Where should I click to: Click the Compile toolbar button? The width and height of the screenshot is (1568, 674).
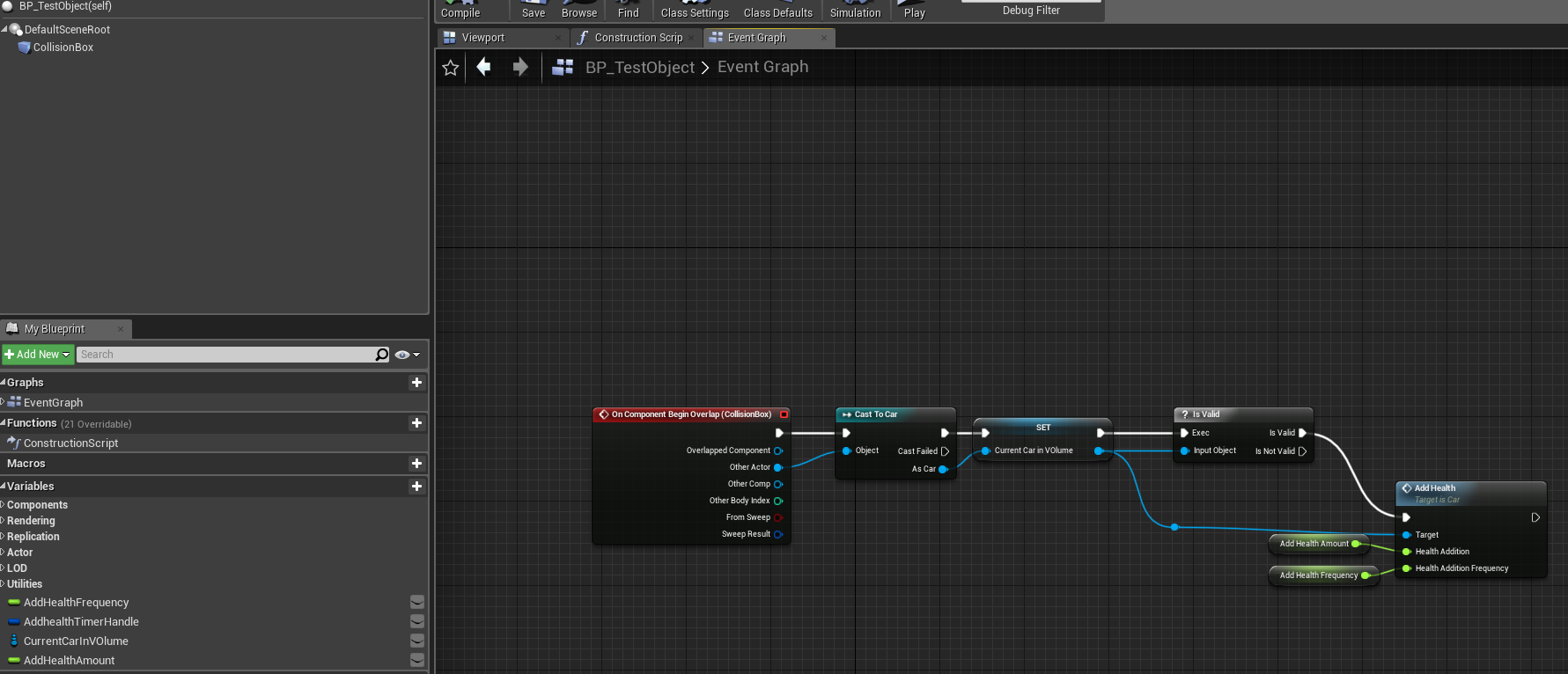click(460, 10)
